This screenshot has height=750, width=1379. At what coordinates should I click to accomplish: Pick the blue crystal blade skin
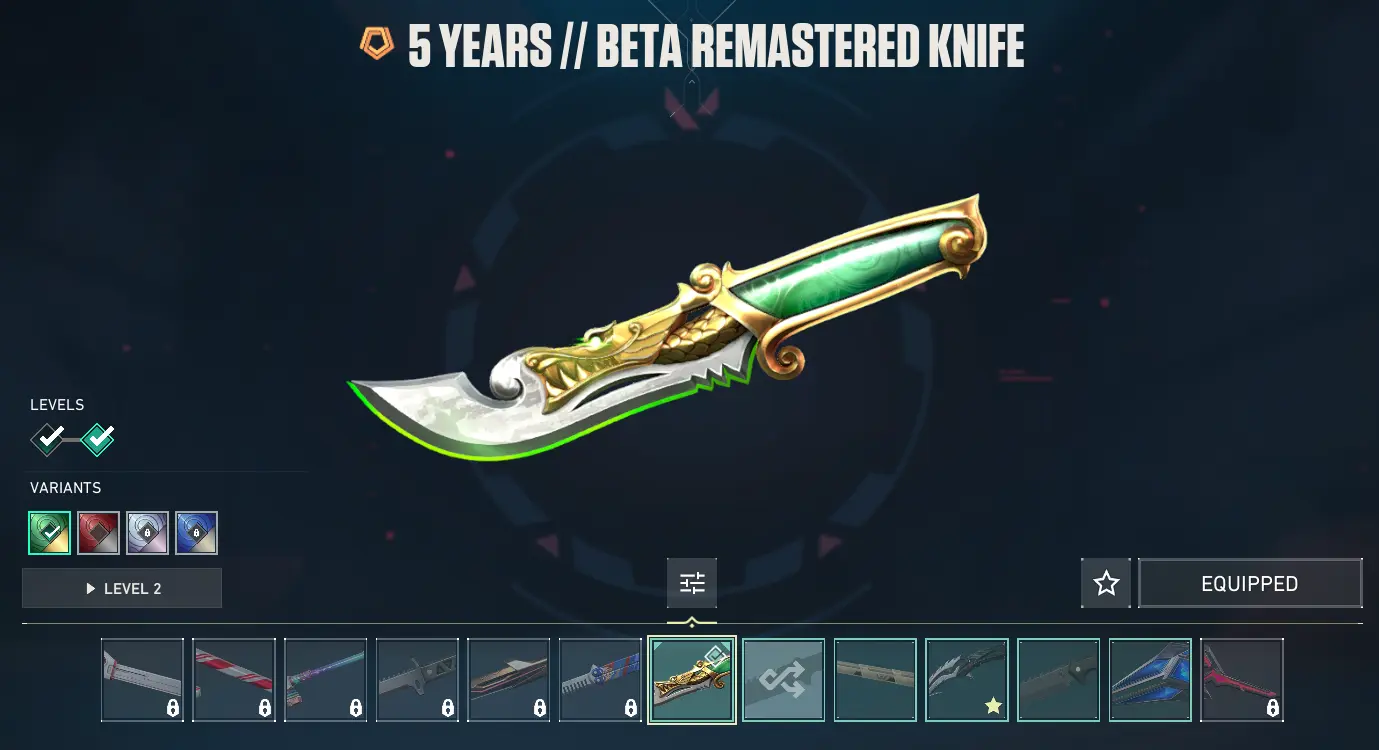pyautogui.click(x=1150, y=680)
